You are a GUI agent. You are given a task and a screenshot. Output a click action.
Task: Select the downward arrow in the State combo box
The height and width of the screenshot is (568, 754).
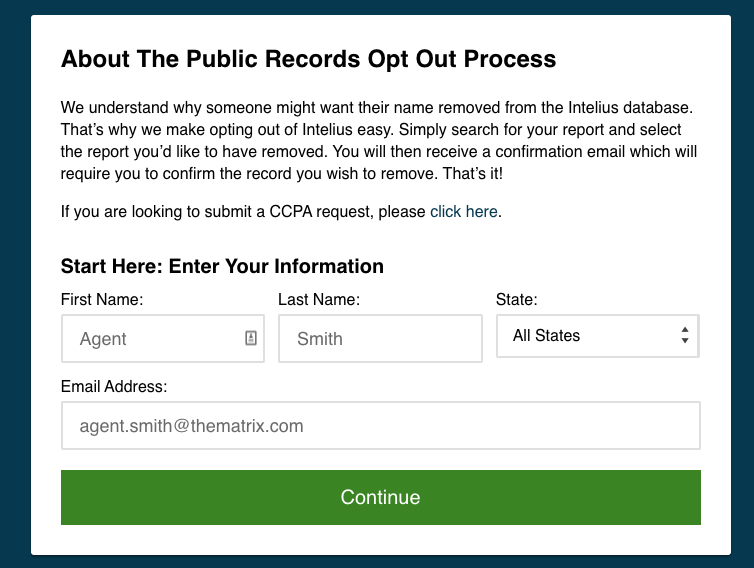click(x=685, y=341)
